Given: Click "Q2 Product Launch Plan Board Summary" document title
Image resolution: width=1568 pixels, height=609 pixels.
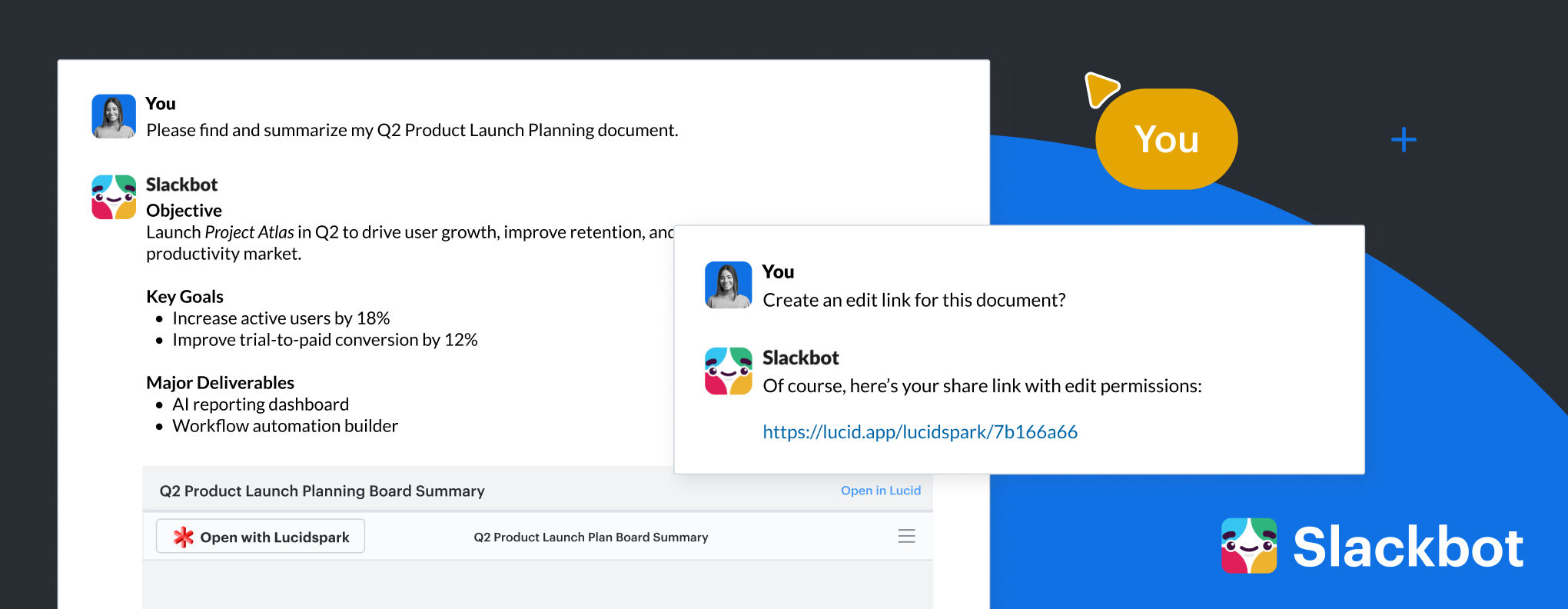Looking at the screenshot, I should (591, 537).
